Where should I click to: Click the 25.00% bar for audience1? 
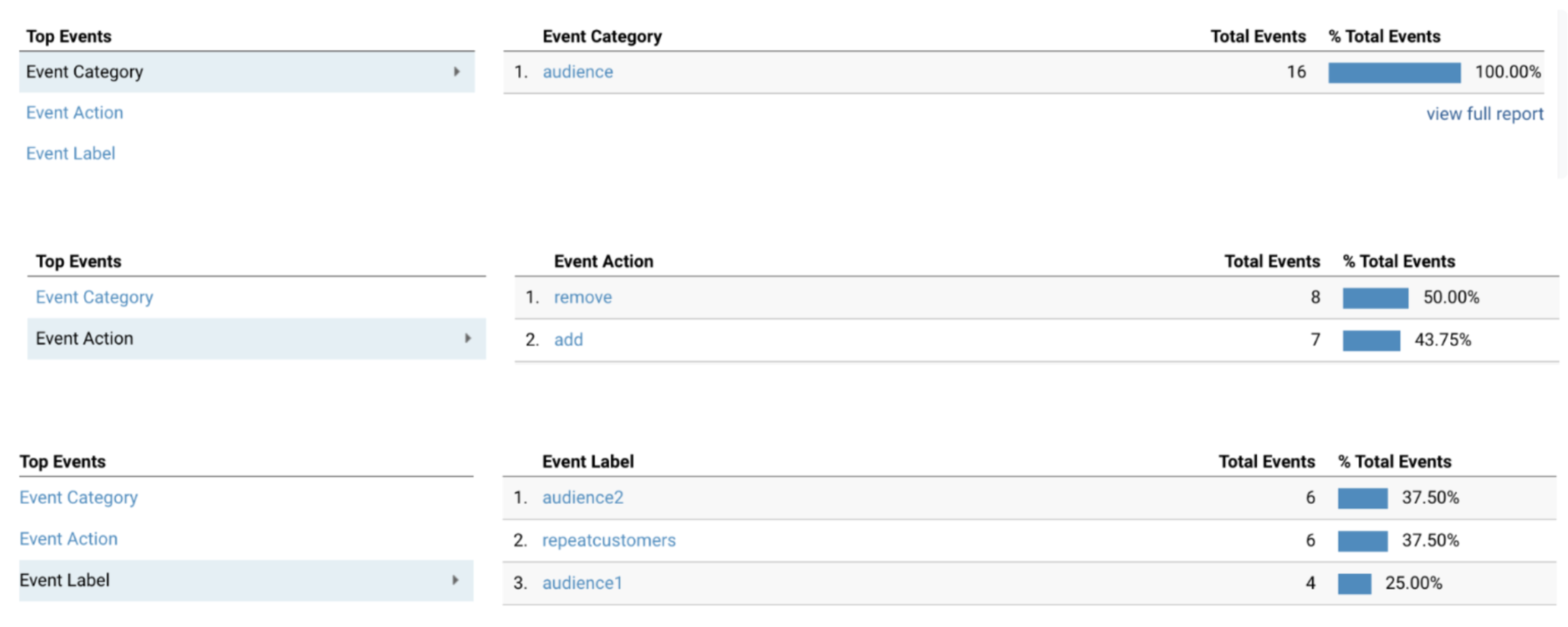pyautogui.click(x=1354, y=583)
